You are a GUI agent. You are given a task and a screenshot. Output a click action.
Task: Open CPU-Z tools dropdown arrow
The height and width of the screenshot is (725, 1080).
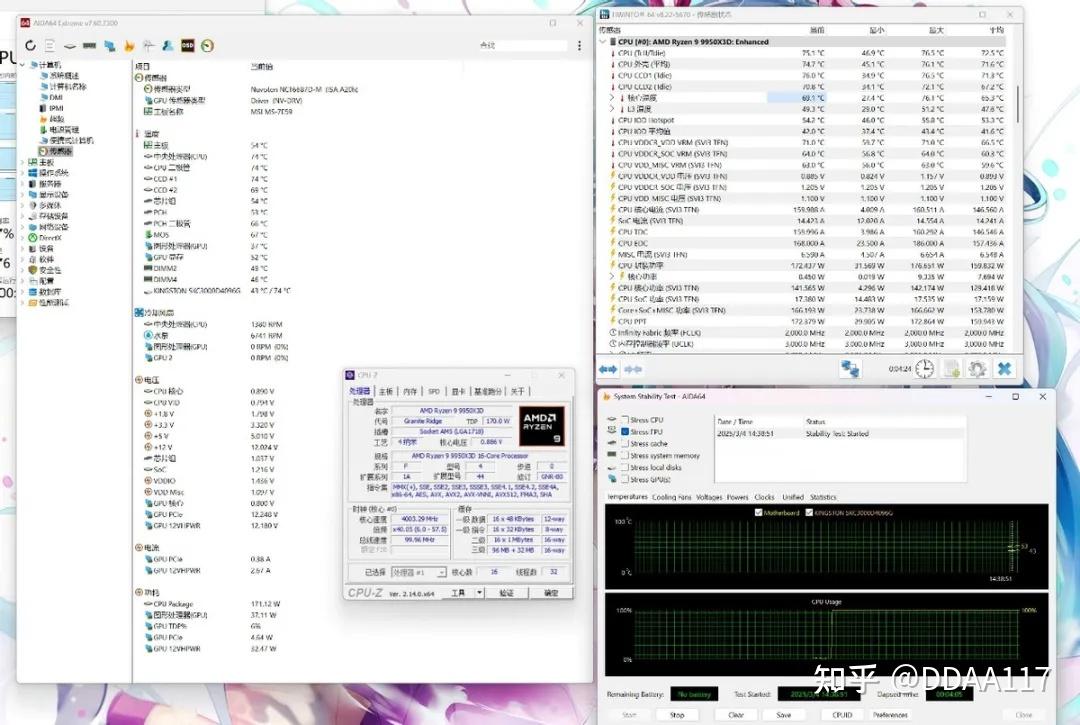pos(479,593)
